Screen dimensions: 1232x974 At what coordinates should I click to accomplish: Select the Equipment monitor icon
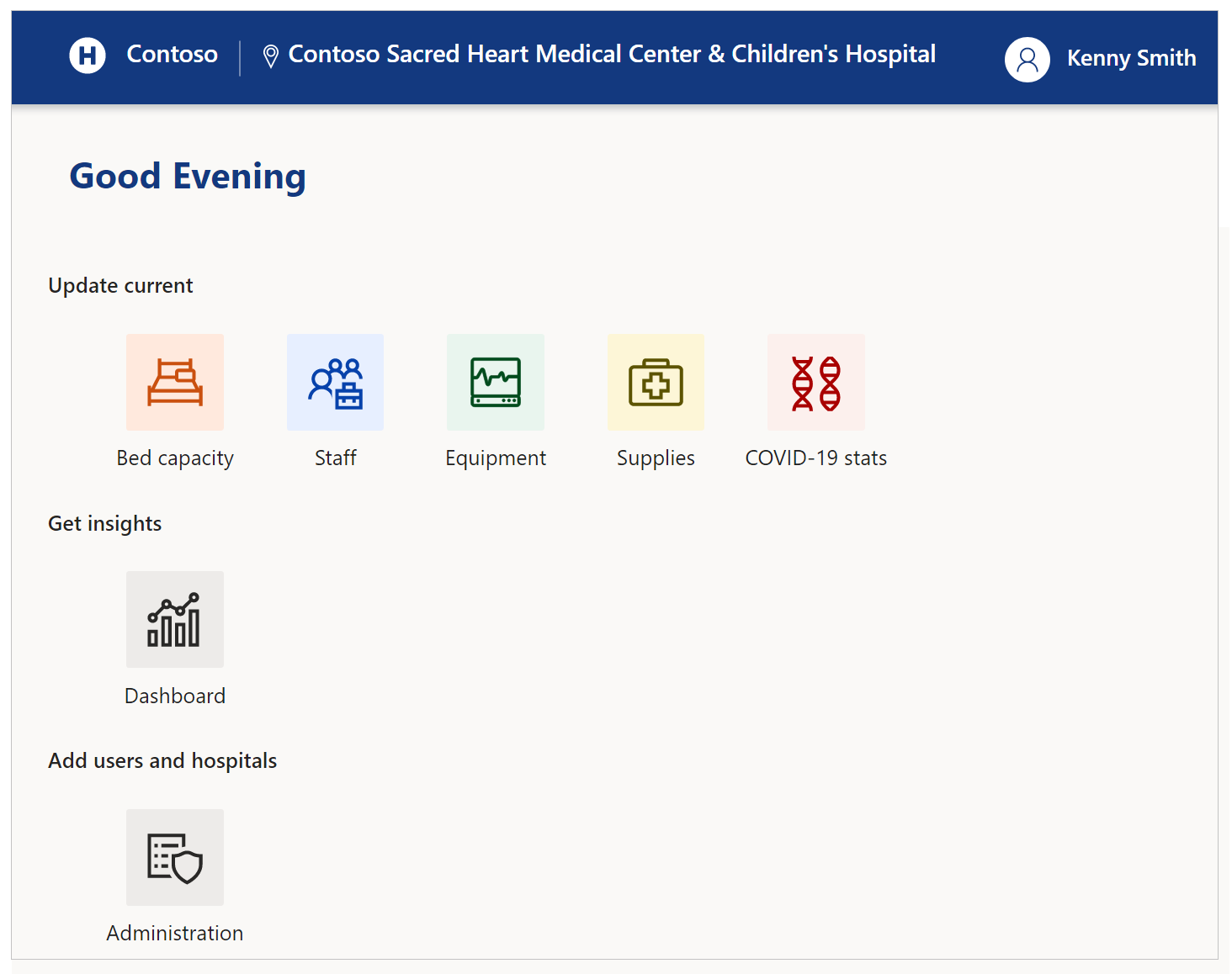pyautogui.click(x=496, y=382)
